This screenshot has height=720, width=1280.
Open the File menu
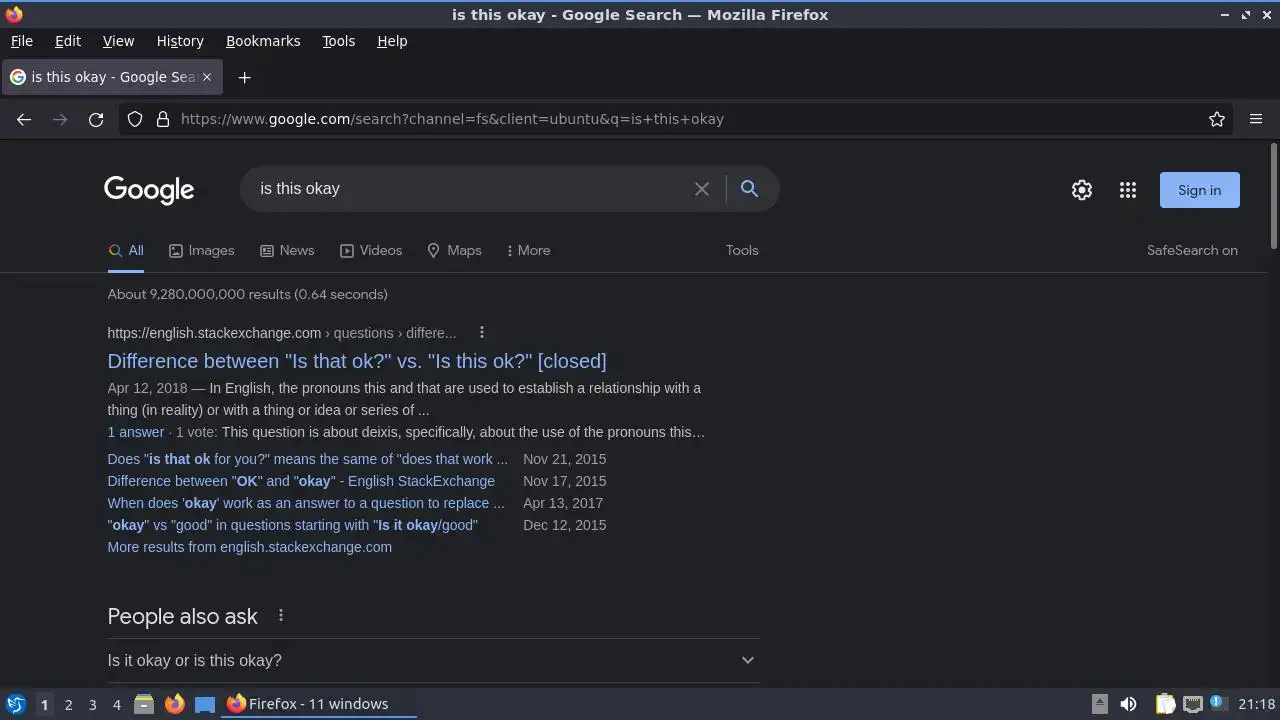click(21, 41)
